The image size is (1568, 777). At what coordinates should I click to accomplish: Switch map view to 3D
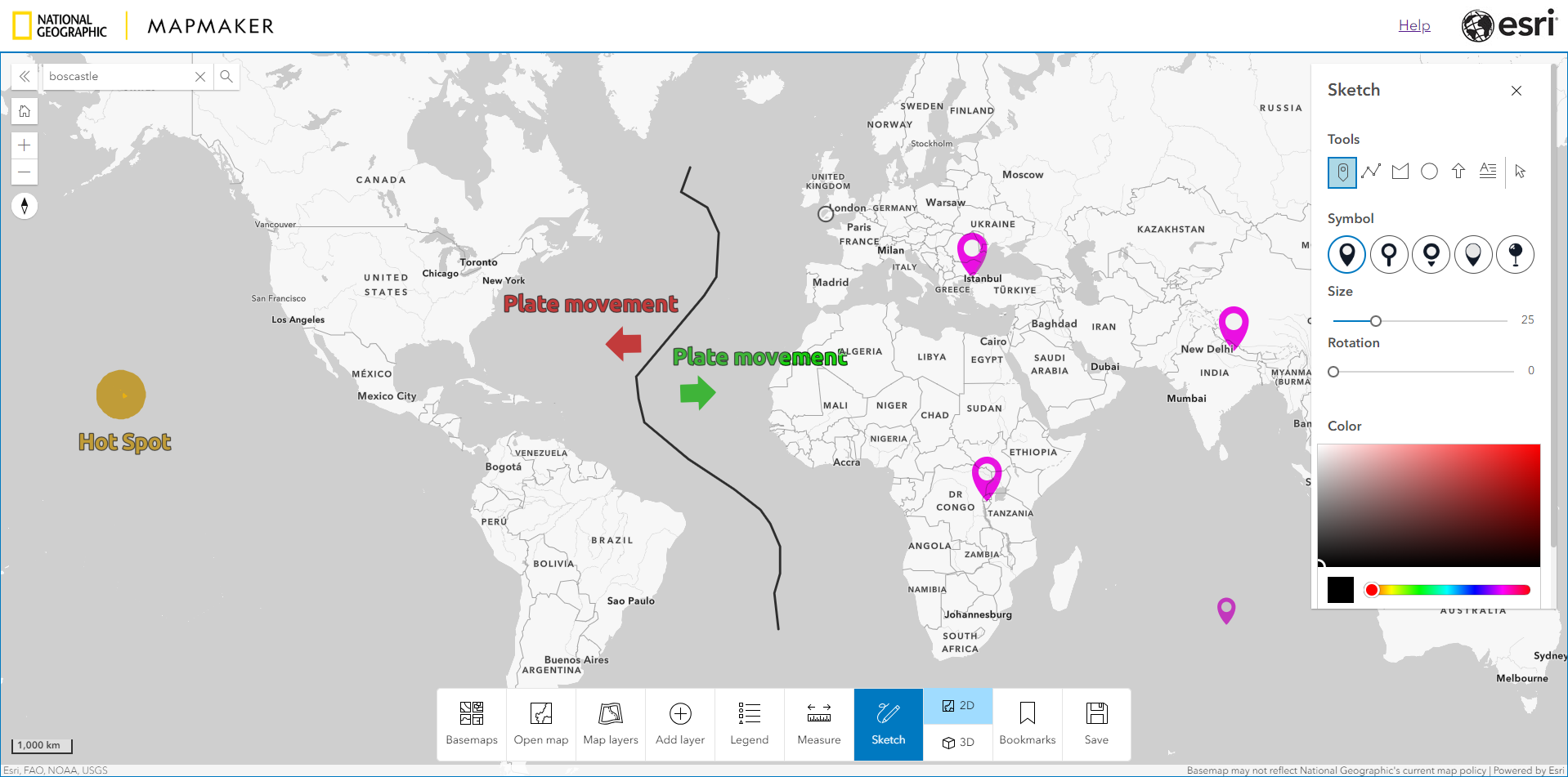coord(957,743)
